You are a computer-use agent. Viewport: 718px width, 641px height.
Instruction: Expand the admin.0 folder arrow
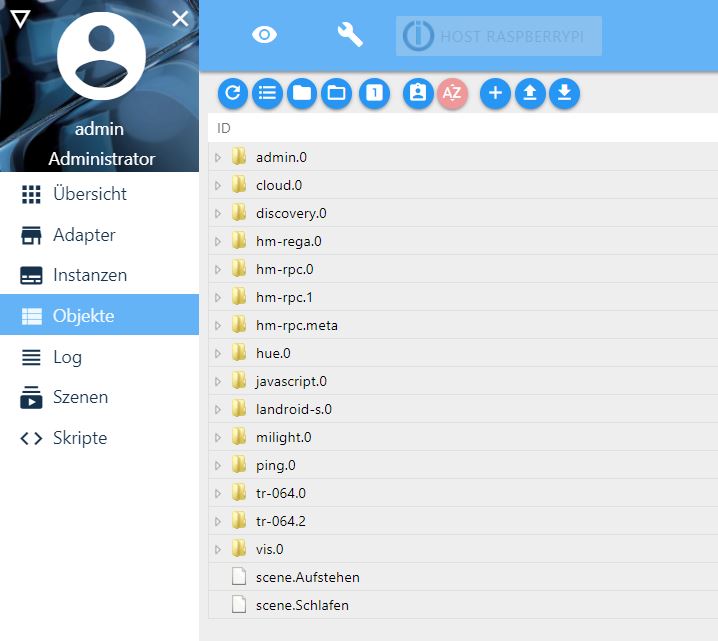pos(218,158)
